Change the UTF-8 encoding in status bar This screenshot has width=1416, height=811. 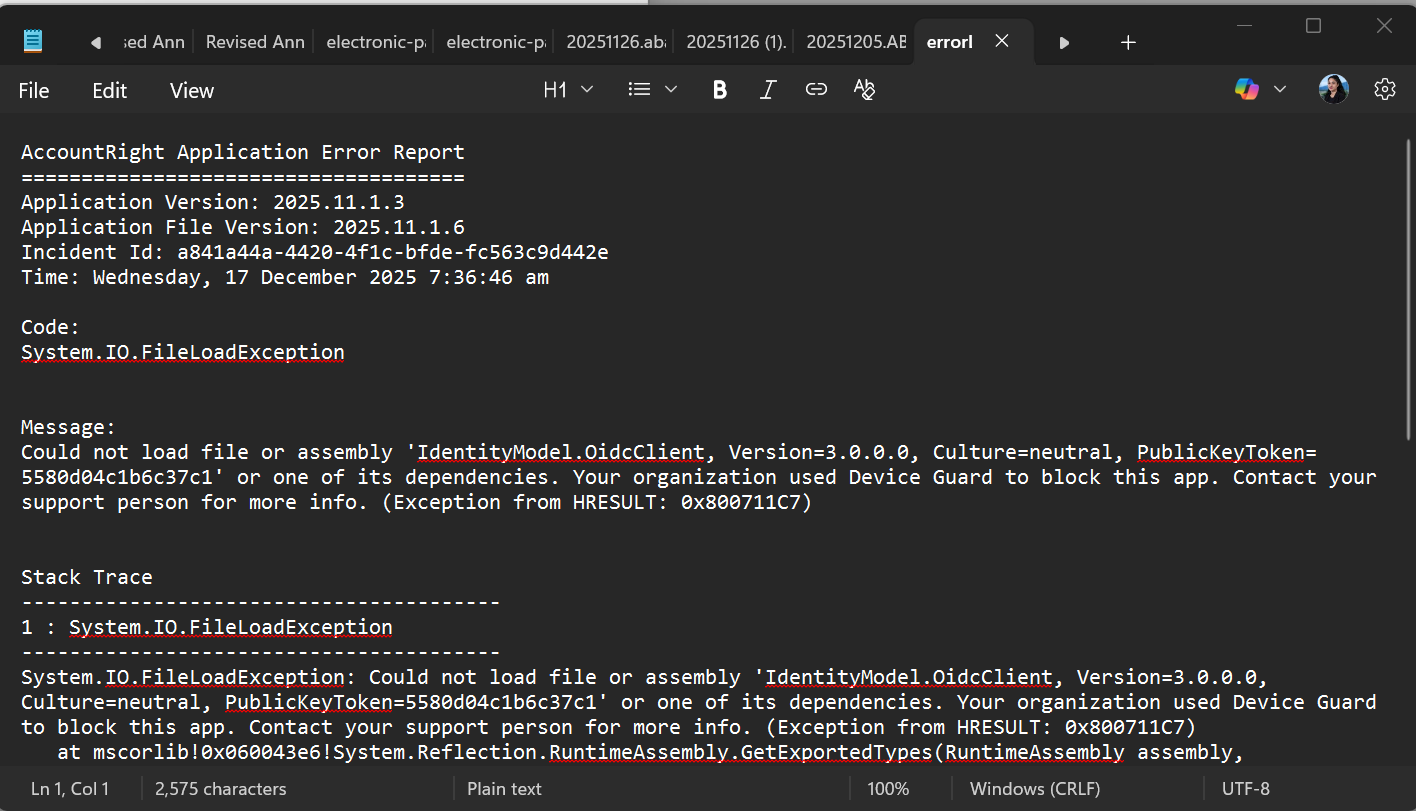click(x=1245, y=789)
